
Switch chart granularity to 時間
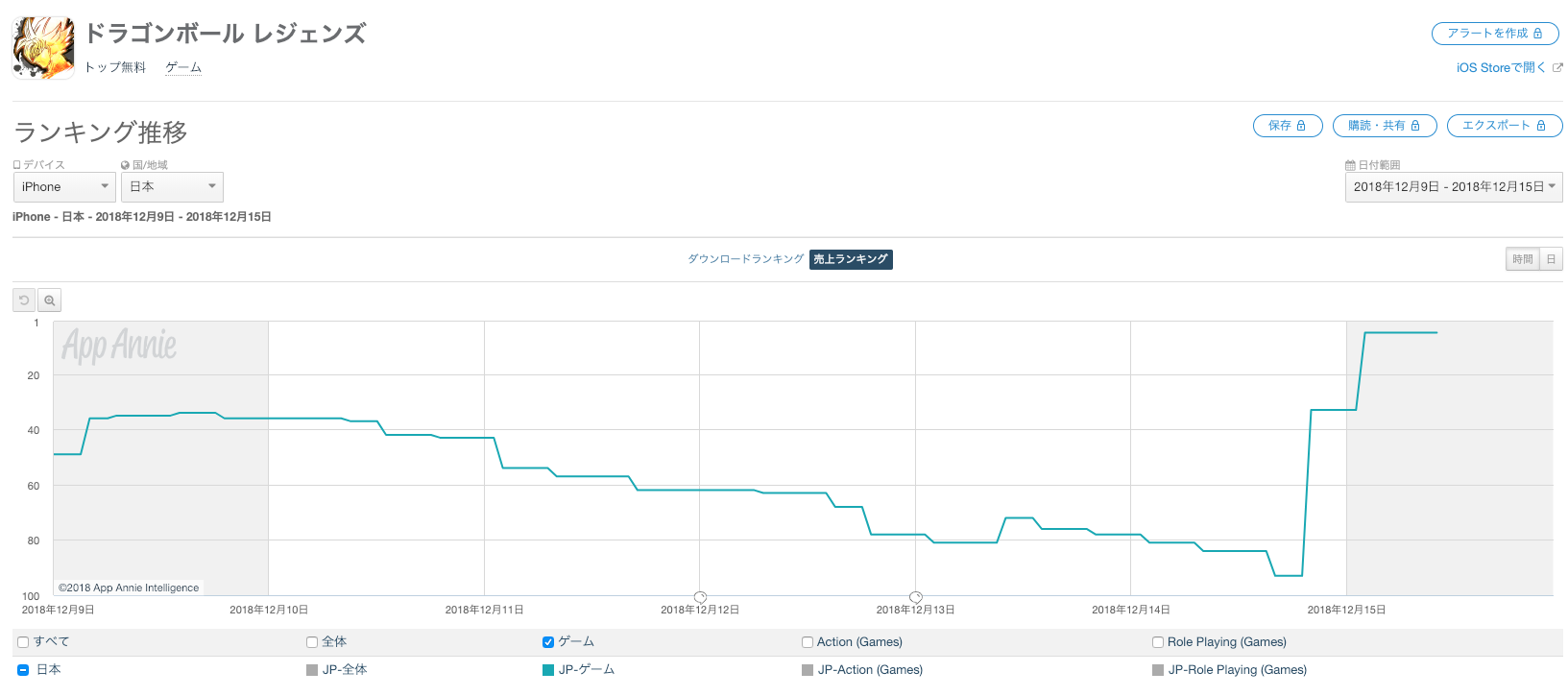pos(1523,259)
